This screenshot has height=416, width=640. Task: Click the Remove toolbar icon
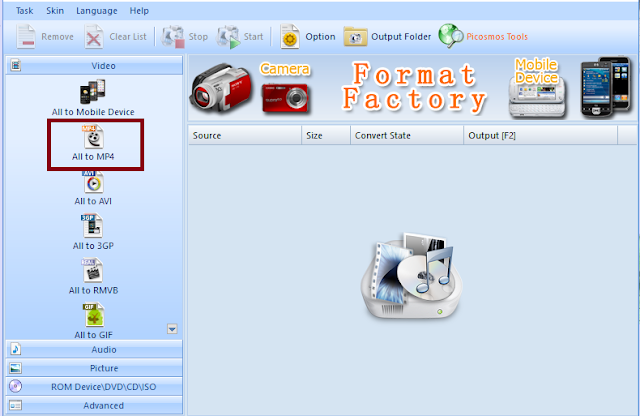point(26,37)
